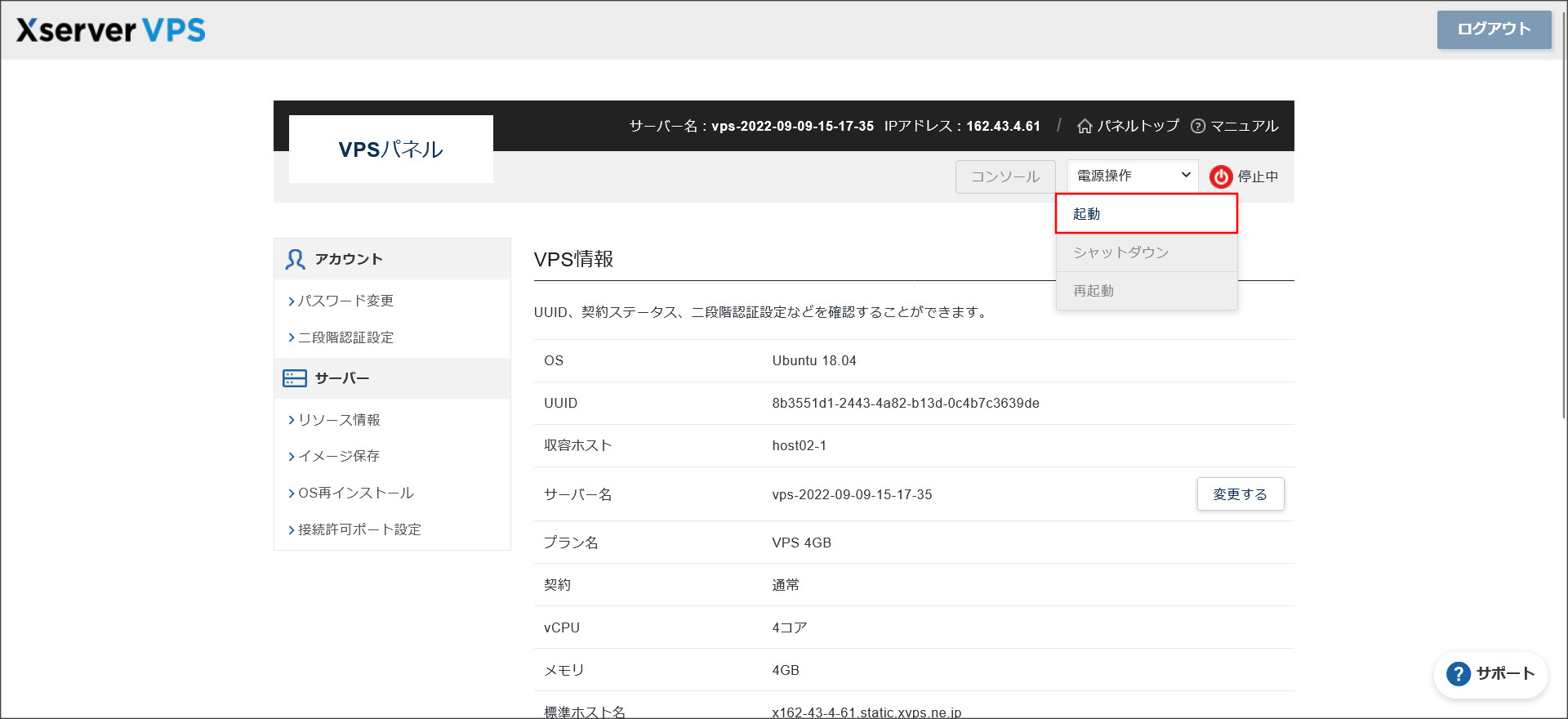
Task: Click the アカウント user icon
Action: coord(295,259)
